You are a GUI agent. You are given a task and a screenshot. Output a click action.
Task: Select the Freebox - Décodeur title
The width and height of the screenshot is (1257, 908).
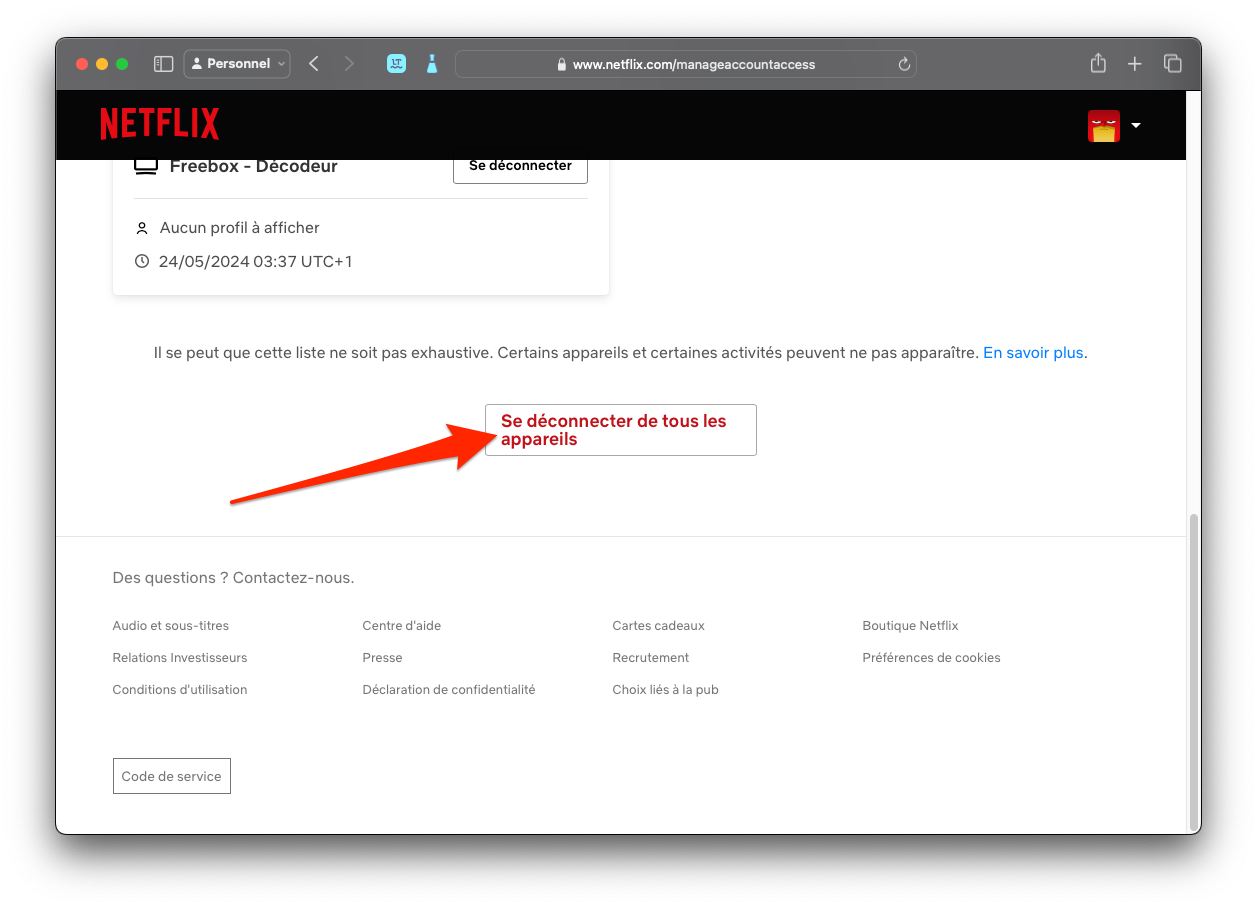254,166
